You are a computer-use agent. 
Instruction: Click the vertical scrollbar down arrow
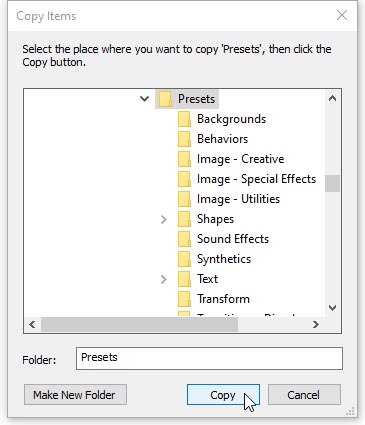tap(332, 308)
